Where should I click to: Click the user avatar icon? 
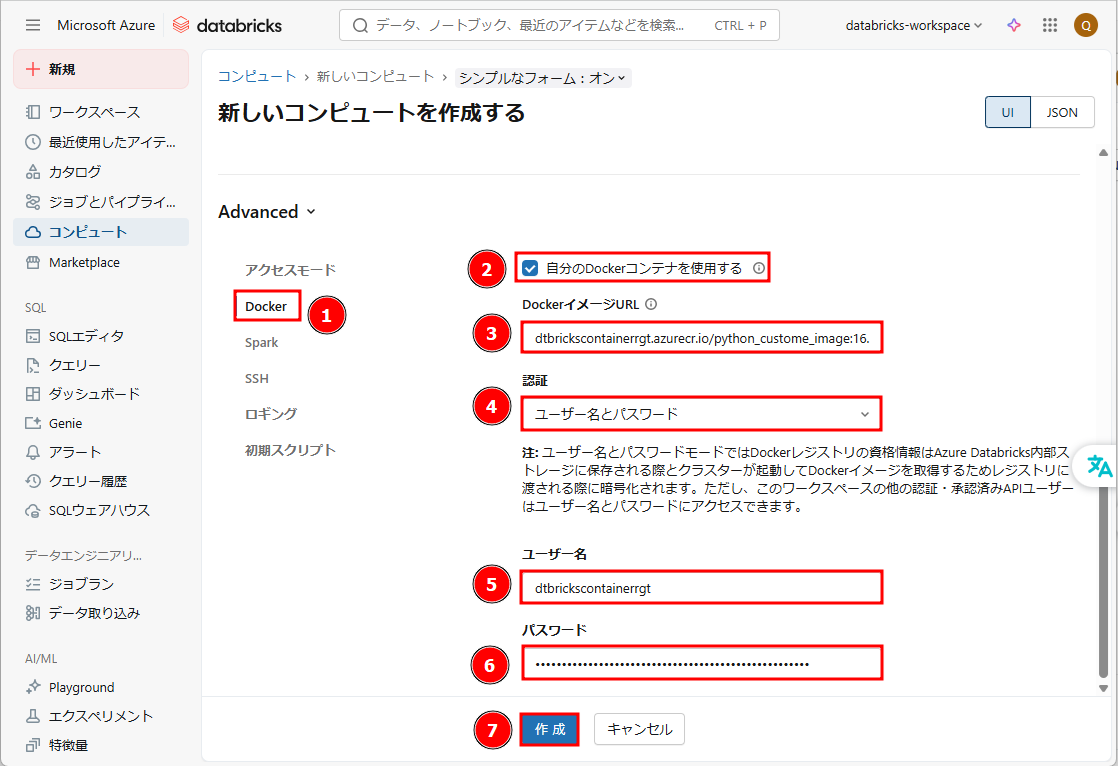tap(1085, 25)
